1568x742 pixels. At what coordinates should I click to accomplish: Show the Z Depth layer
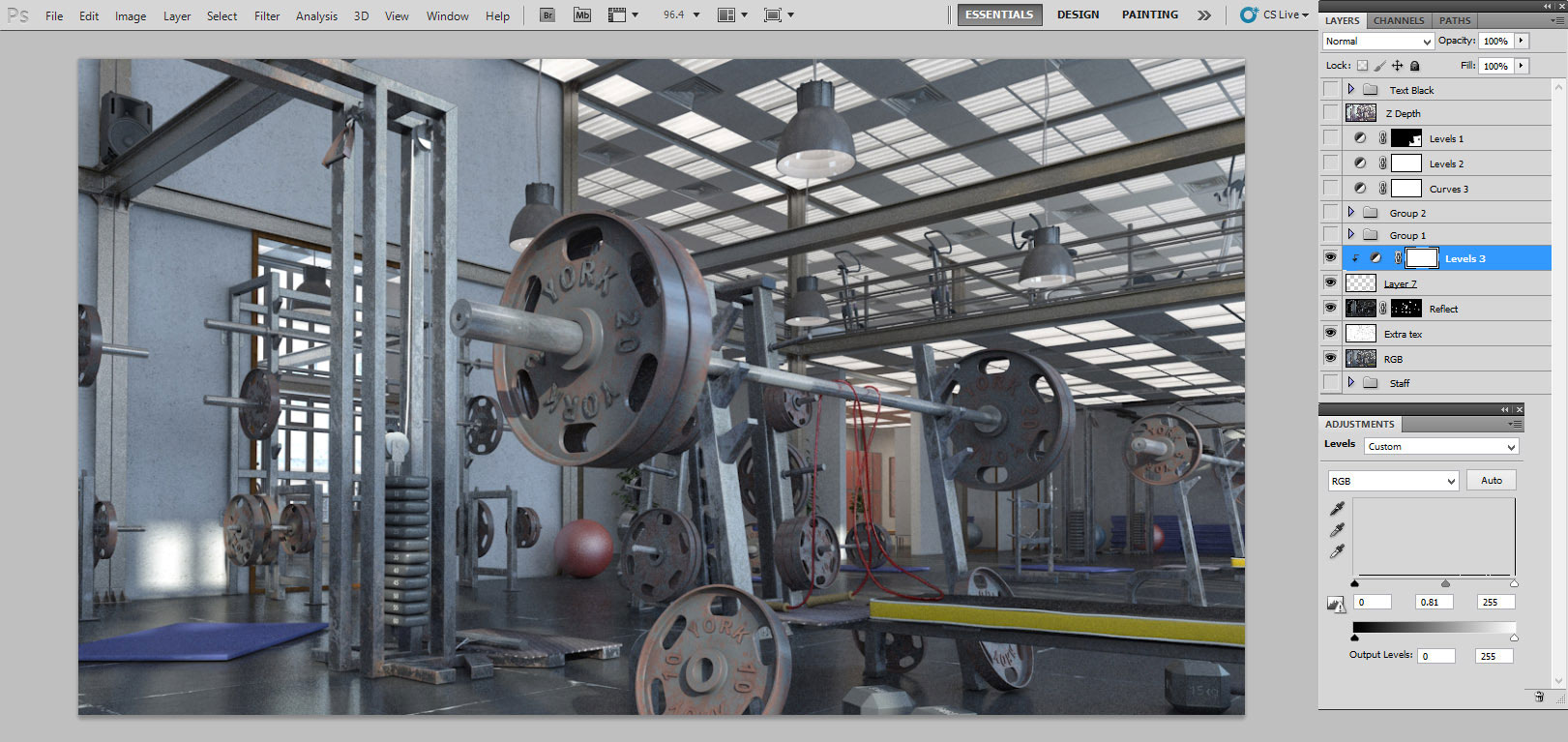coord(1331,113)
